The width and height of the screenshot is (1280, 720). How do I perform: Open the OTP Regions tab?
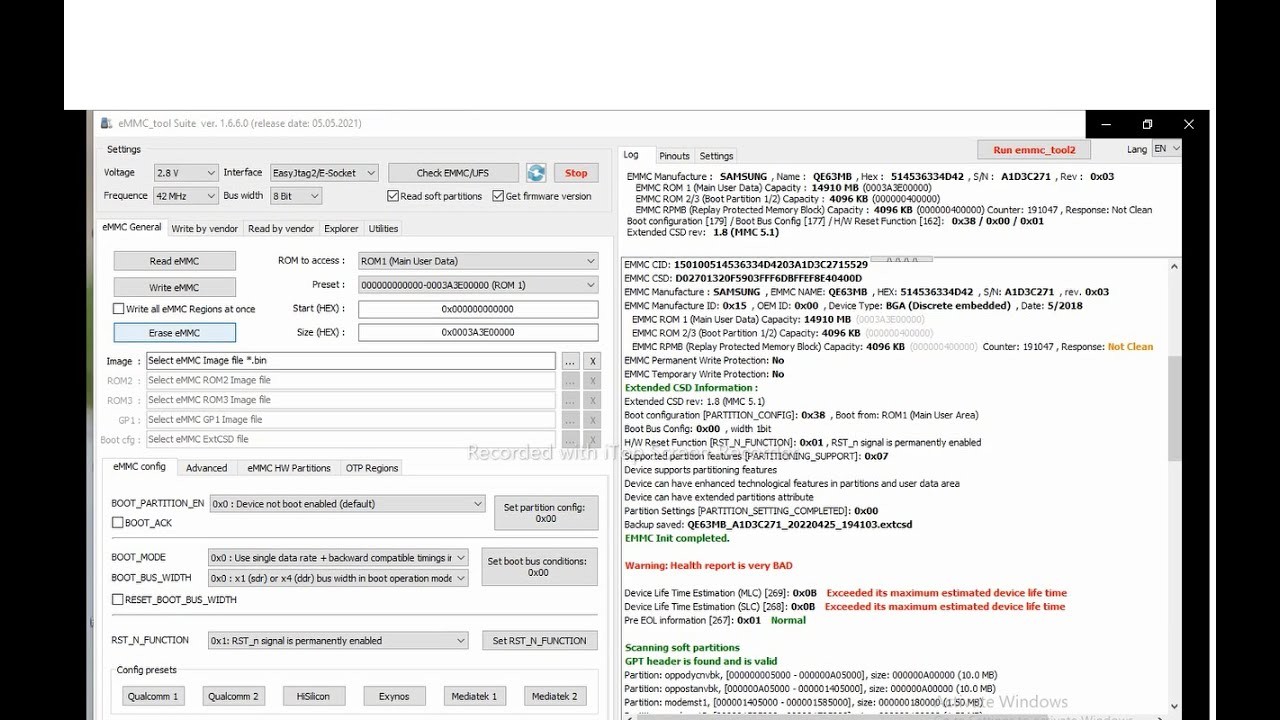[371, 468]
